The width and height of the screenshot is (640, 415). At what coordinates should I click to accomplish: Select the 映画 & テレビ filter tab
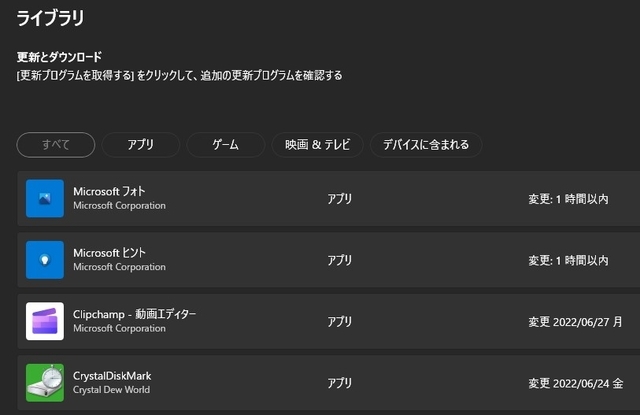point(318,145)
